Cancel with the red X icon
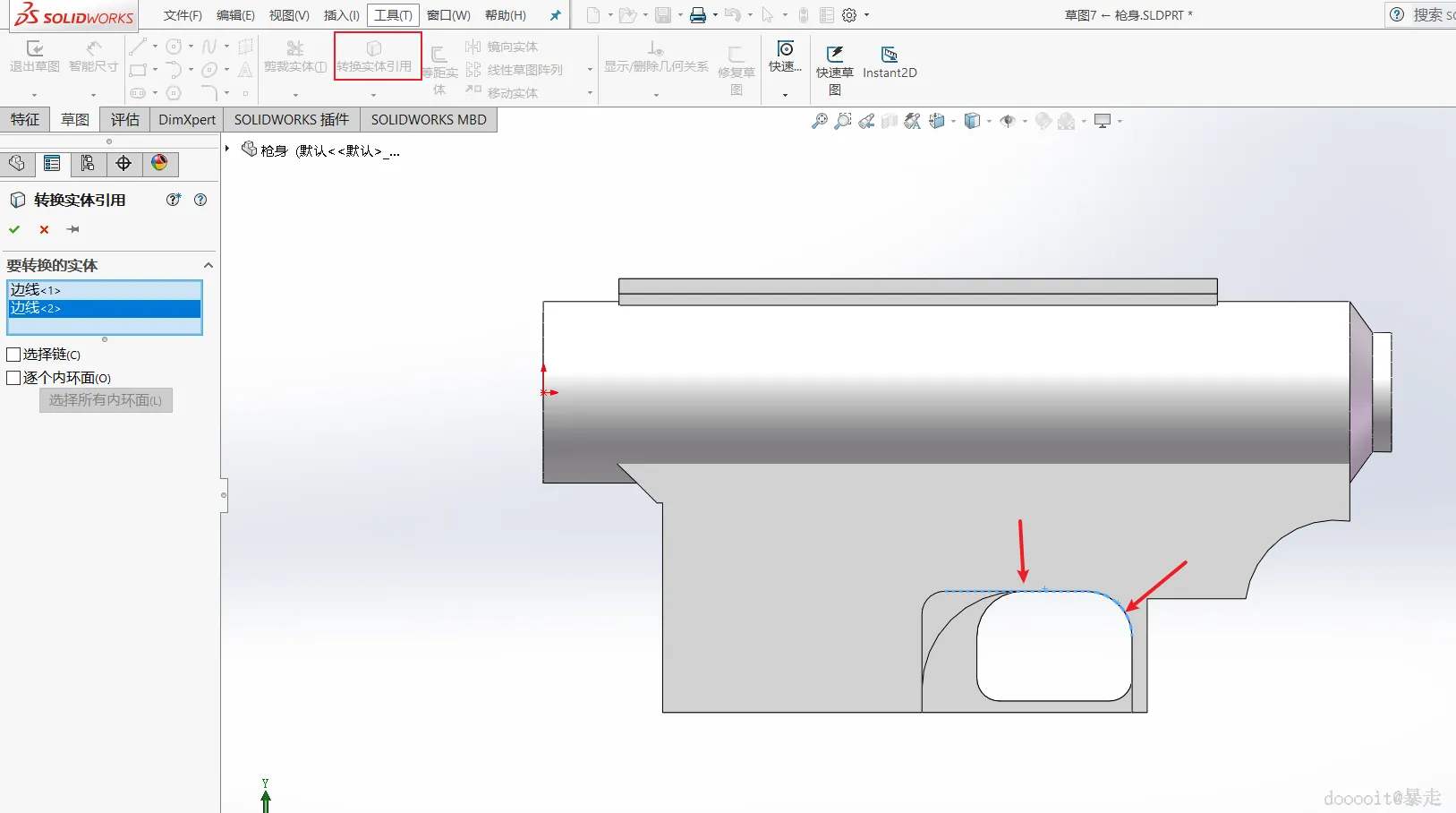Viewport: 1456px width, 813px height. 44,230
